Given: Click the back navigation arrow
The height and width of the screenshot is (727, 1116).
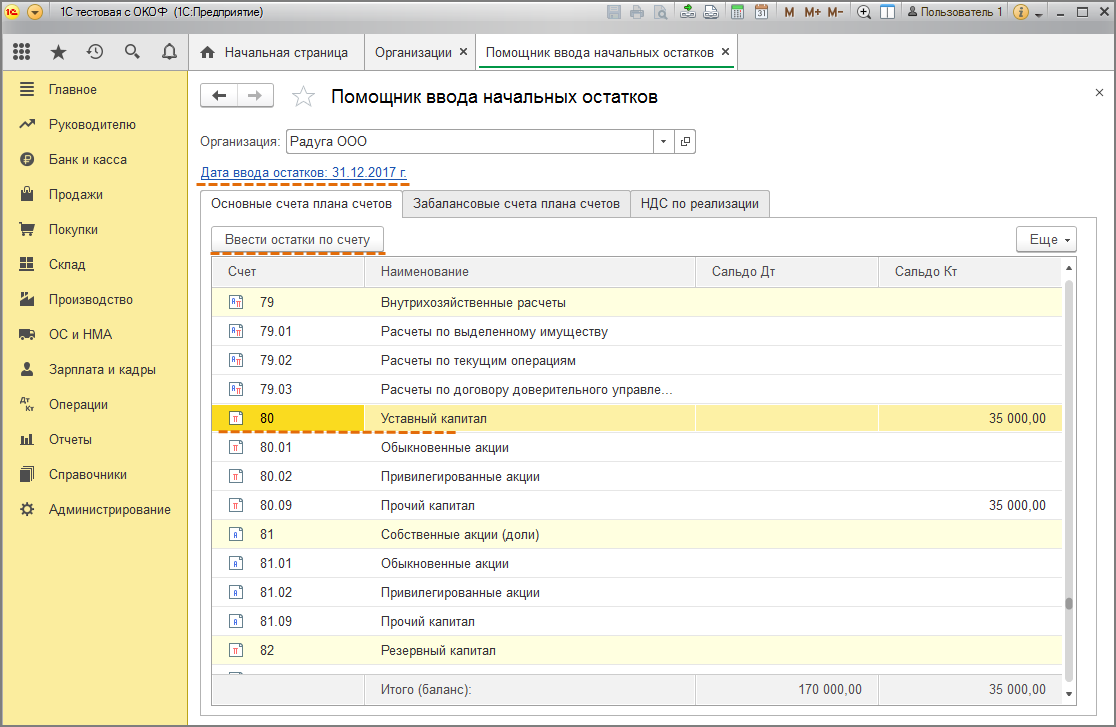Looking at the screenshot, I should pos(219,96).
